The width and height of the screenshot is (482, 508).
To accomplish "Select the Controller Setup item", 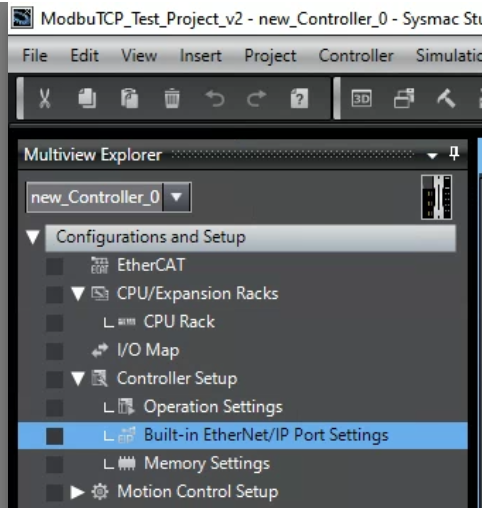I will pyautogui.click(x=177, y=379).
